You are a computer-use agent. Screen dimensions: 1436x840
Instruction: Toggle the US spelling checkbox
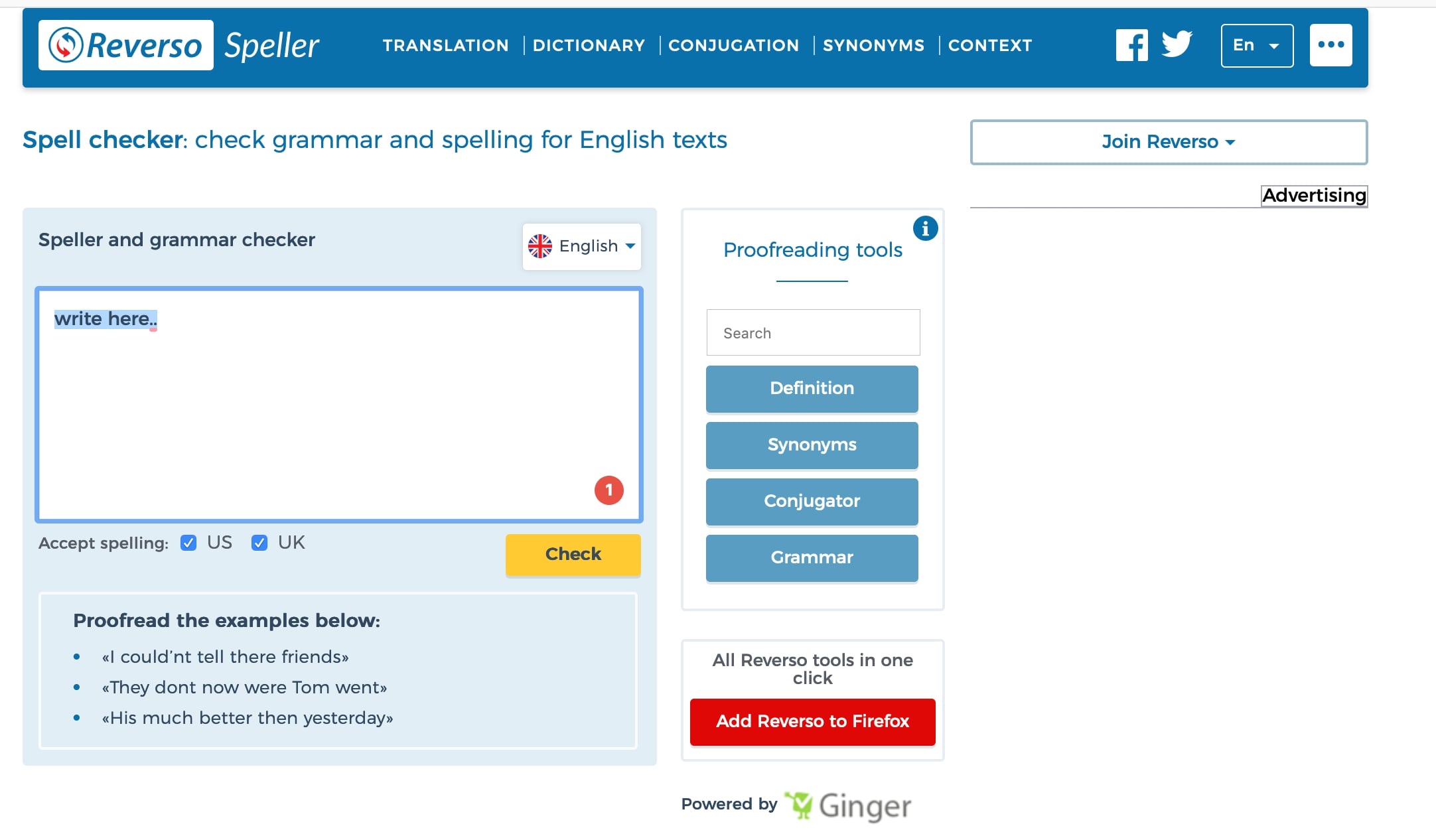(x=188, y=543)
